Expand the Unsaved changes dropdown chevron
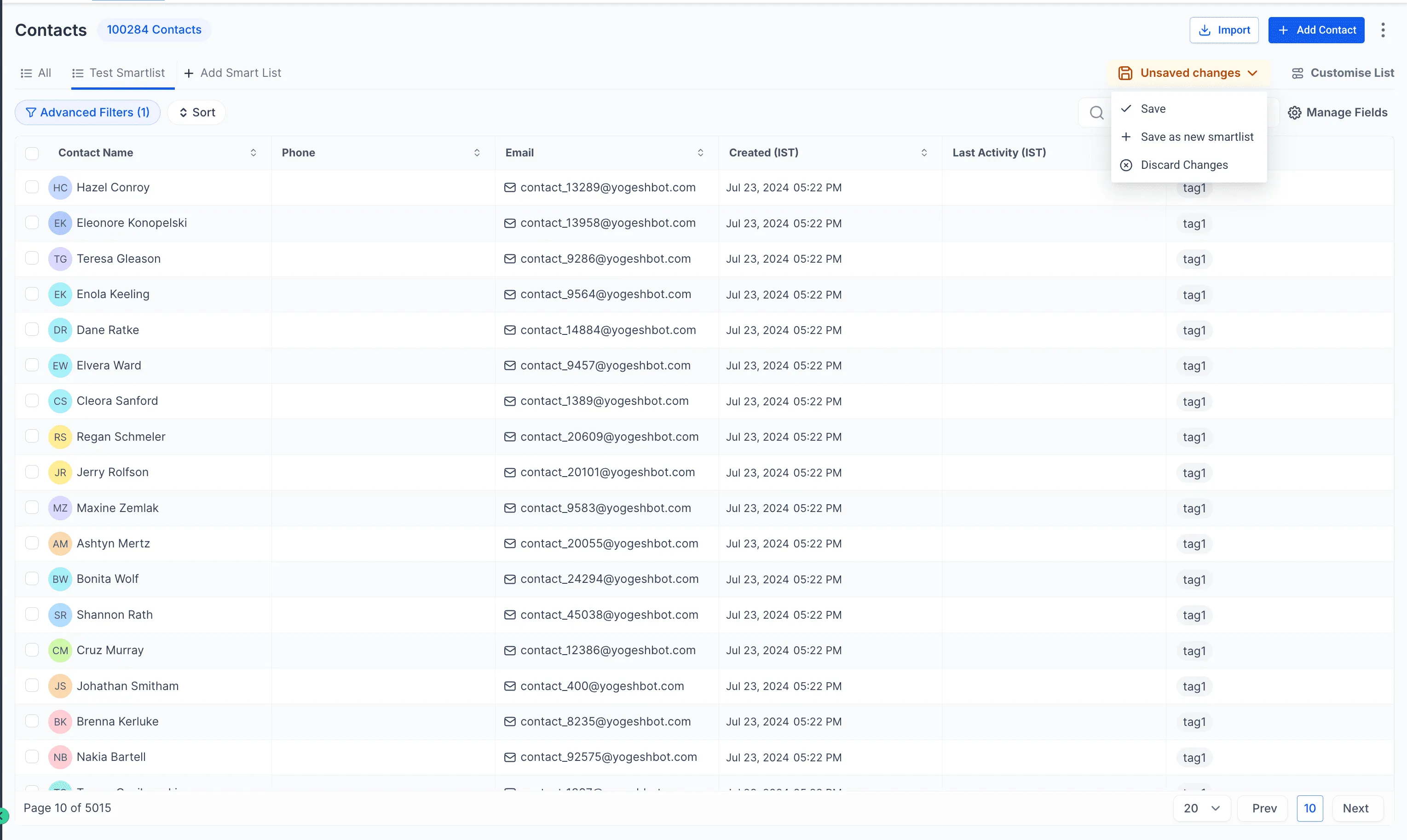1407x840 pixels. 1254,72
